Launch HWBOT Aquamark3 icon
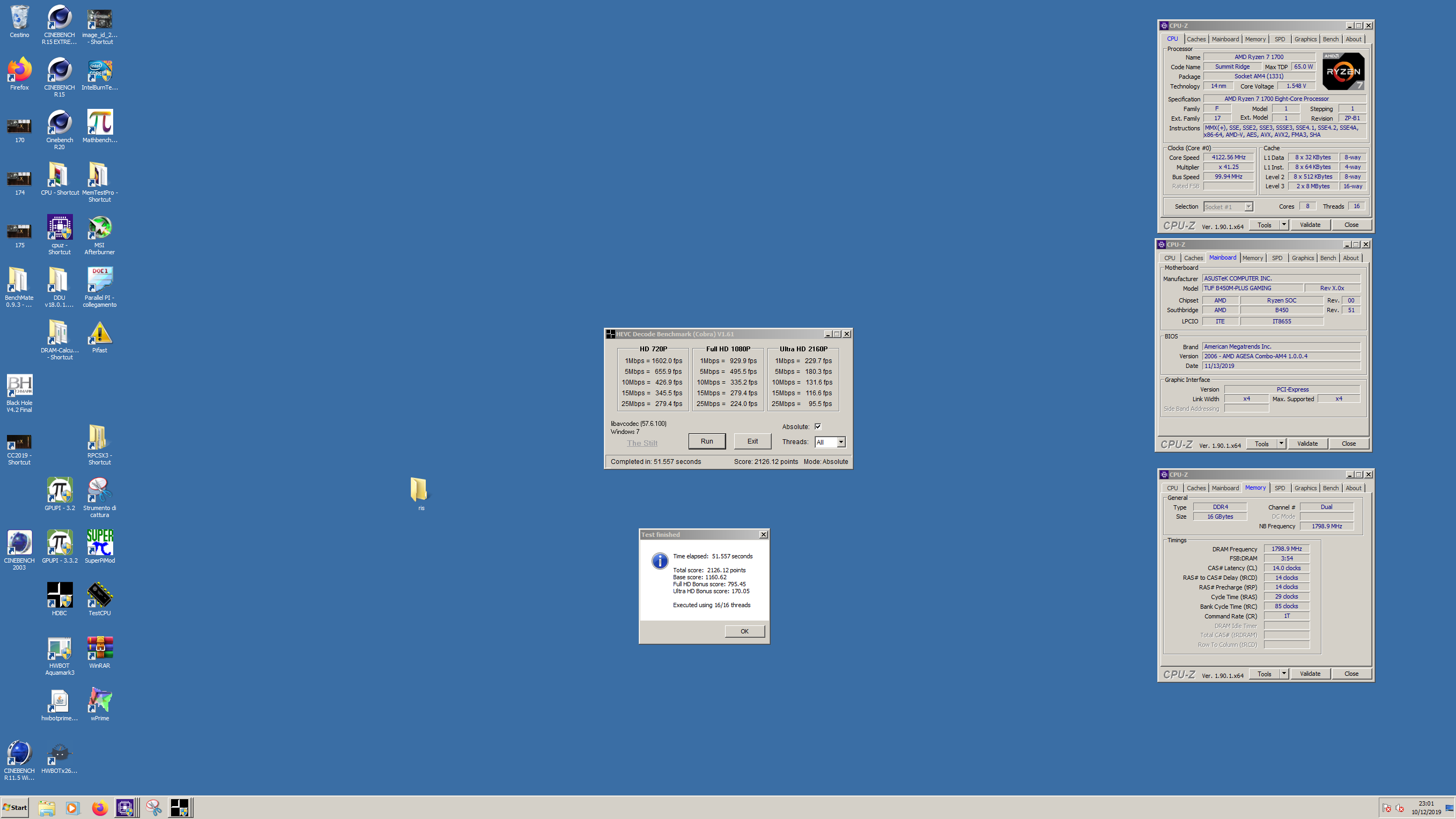The image size is (1456, 819). click(60, 655)
